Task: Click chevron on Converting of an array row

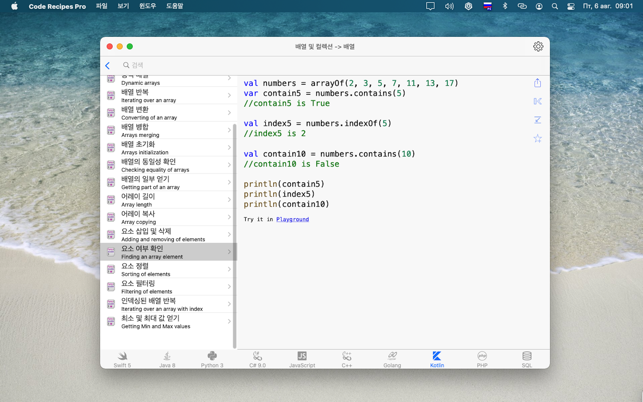Action: click(229, 113)
